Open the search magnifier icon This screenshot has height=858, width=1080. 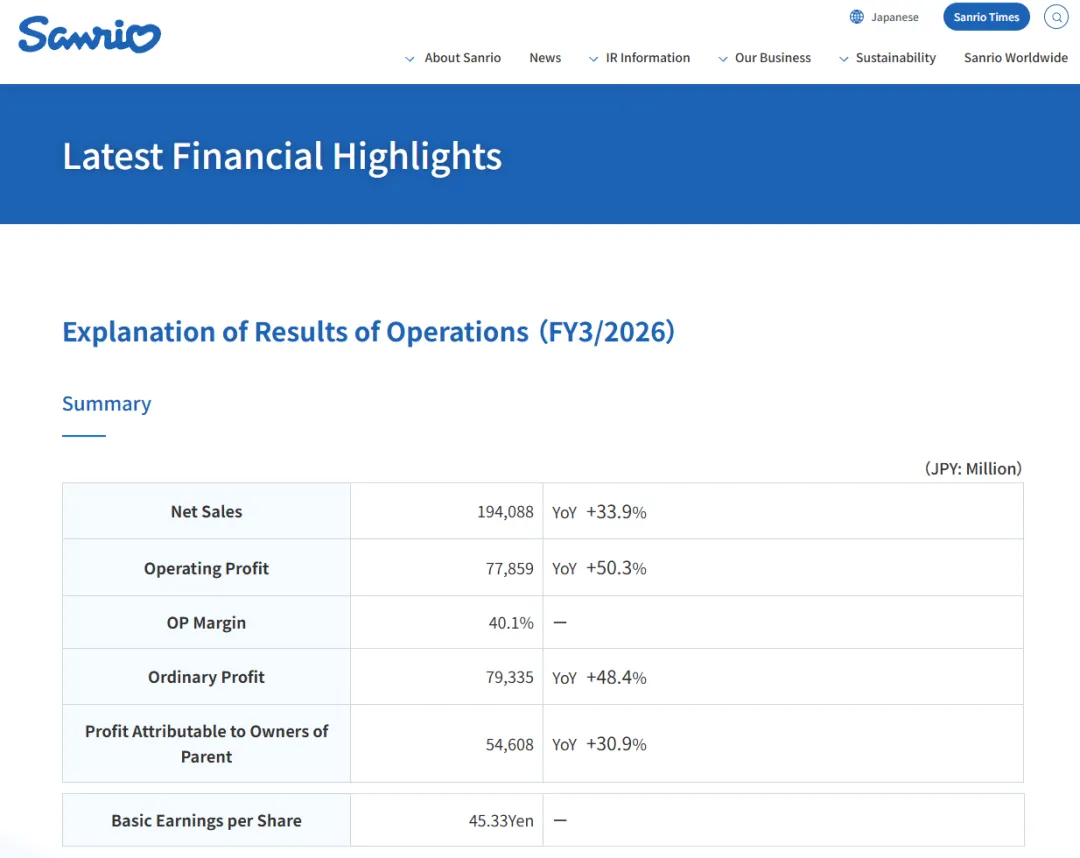point(1056,17)
